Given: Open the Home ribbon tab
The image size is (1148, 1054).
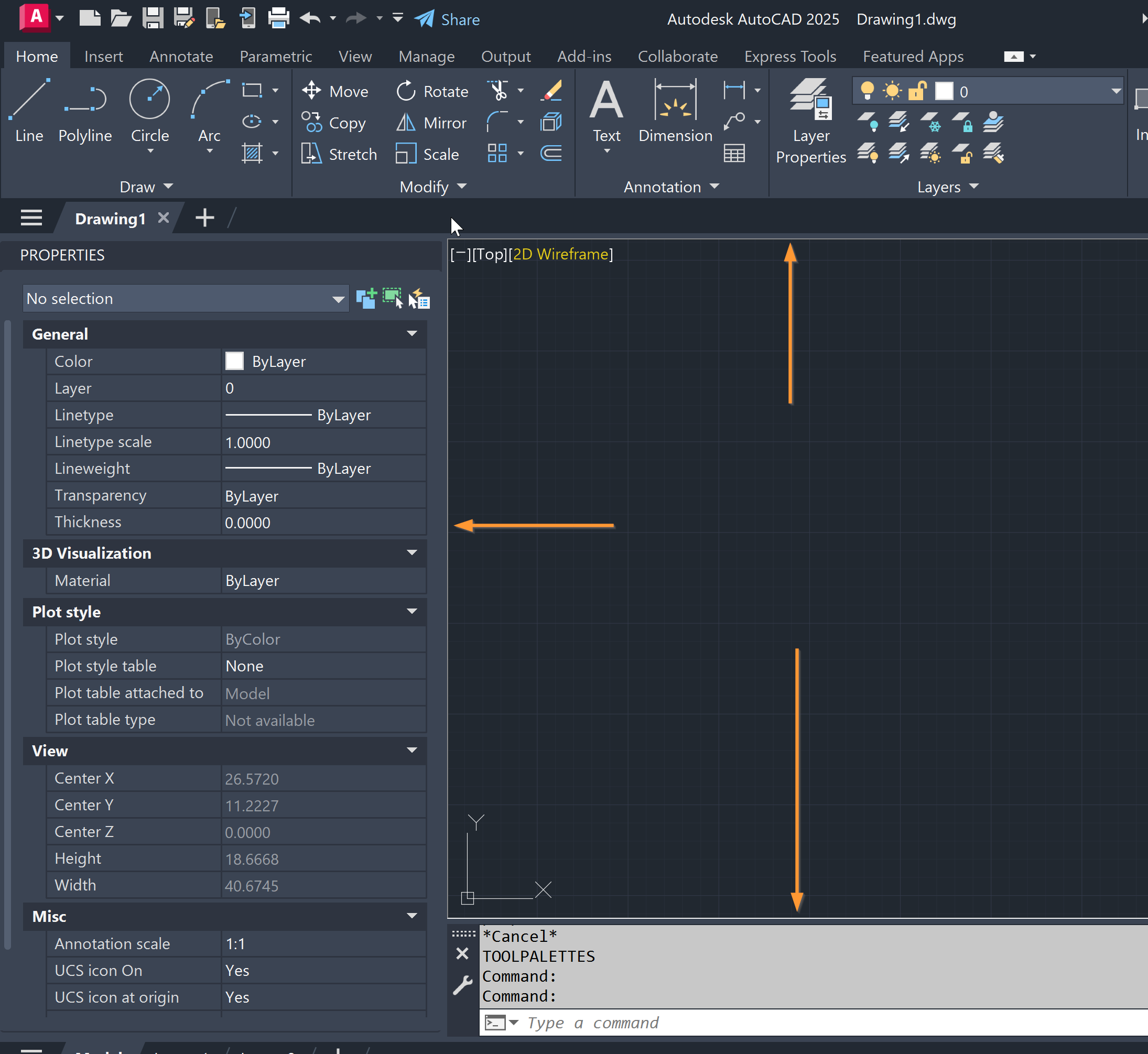Looking at the screenshot, I should 37,56.
